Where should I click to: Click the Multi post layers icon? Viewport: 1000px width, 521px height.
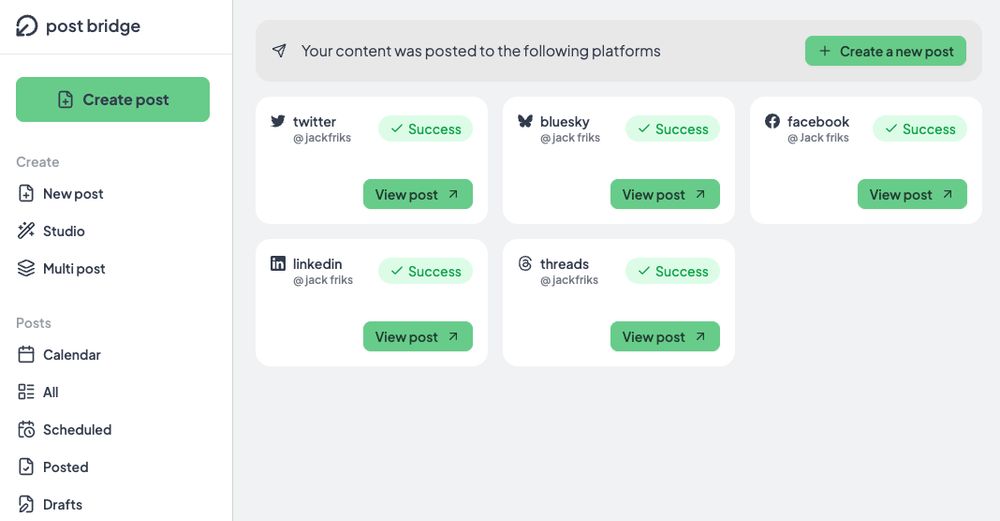pyautogui.click(x=26, y=268)
